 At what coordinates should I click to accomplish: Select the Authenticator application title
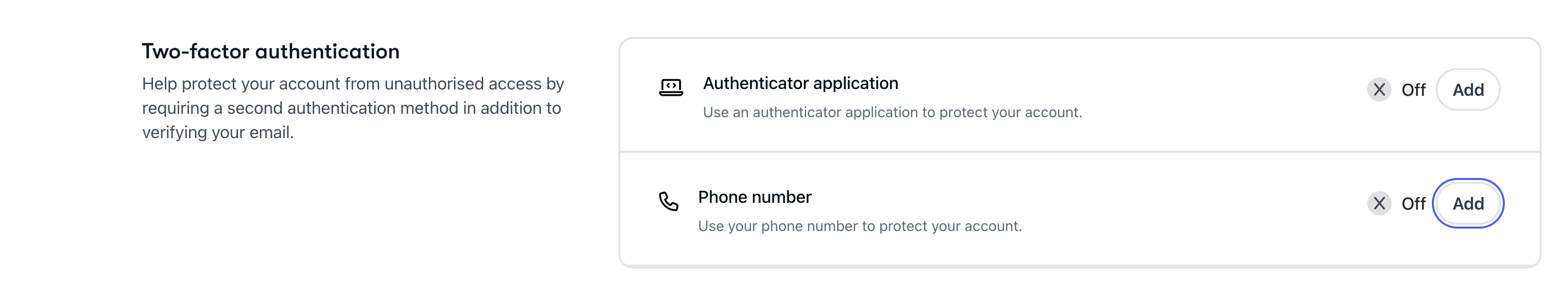[x=800, y=84]
